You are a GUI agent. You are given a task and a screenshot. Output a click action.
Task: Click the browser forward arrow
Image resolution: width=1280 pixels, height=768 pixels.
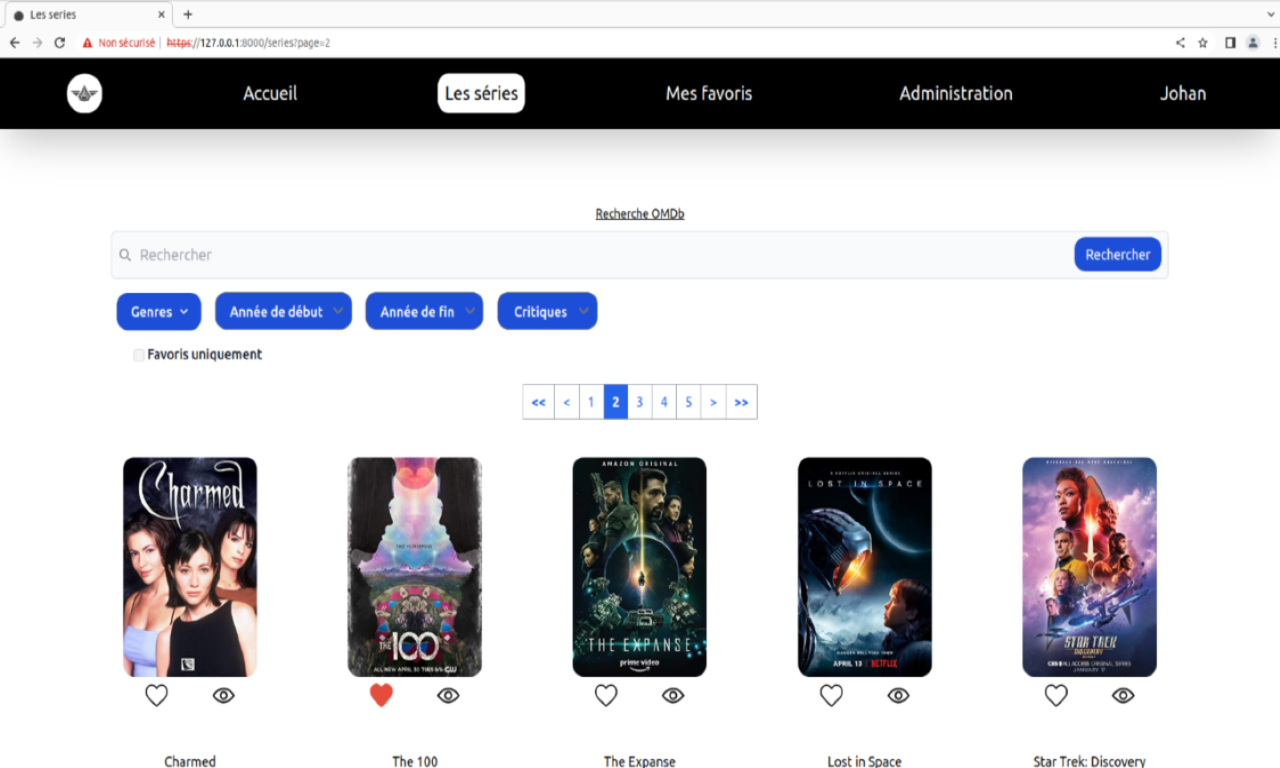[37, 43]
